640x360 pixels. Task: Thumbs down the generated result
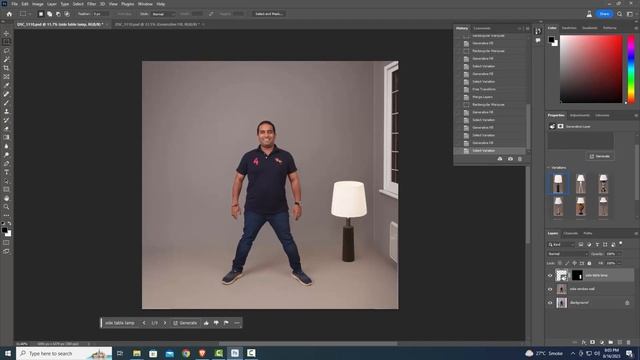tap(216, 323)
